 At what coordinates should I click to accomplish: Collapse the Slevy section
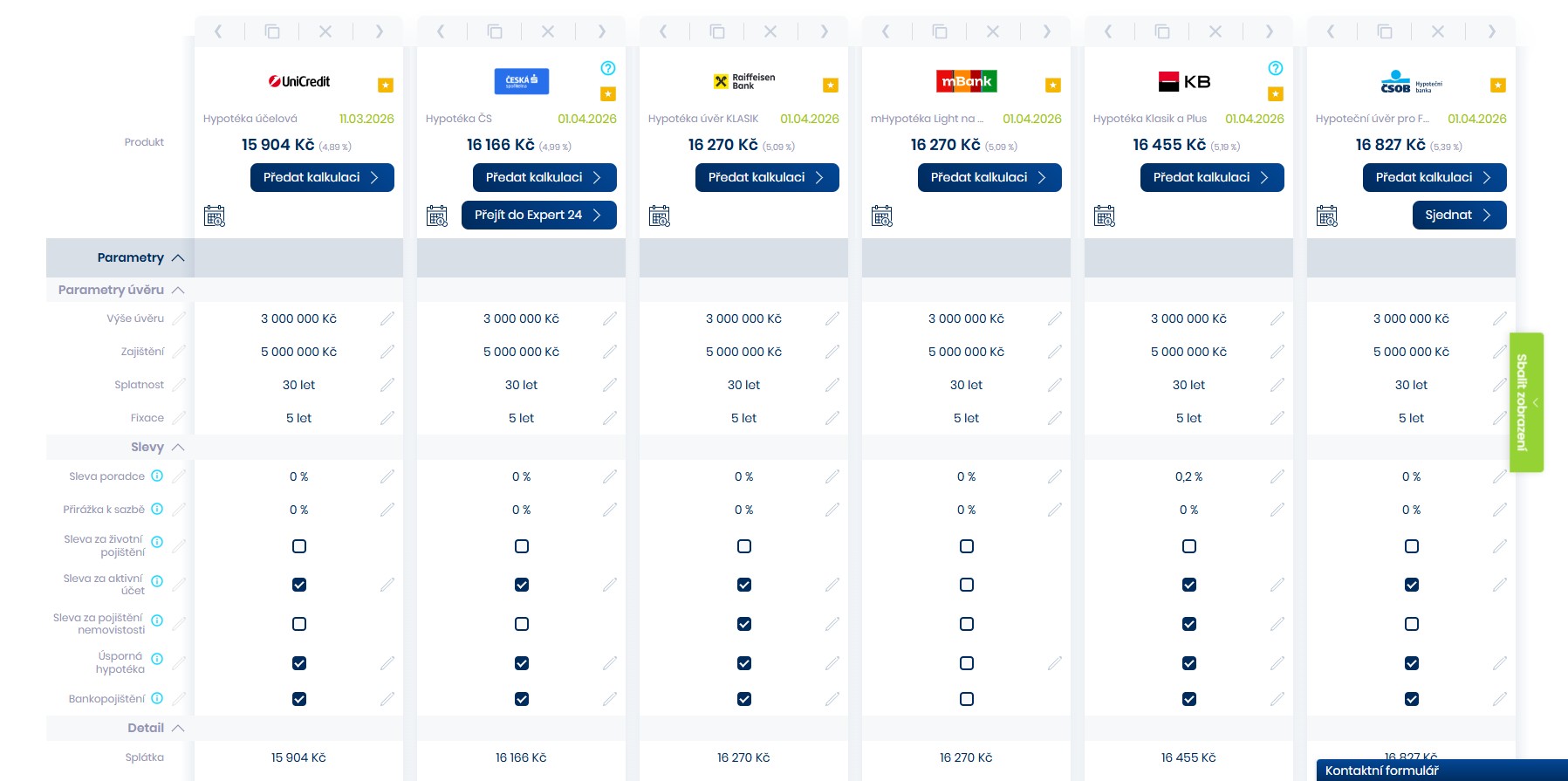(x=178, y=448)
